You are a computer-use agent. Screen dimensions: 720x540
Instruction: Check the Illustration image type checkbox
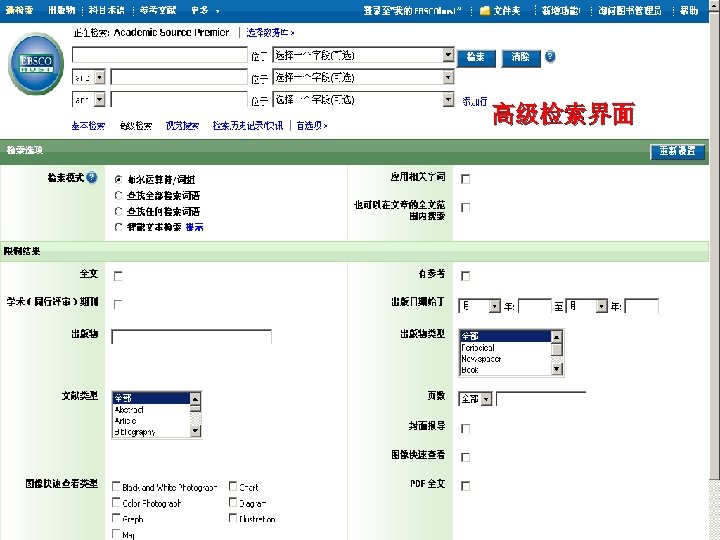point(233,518)
